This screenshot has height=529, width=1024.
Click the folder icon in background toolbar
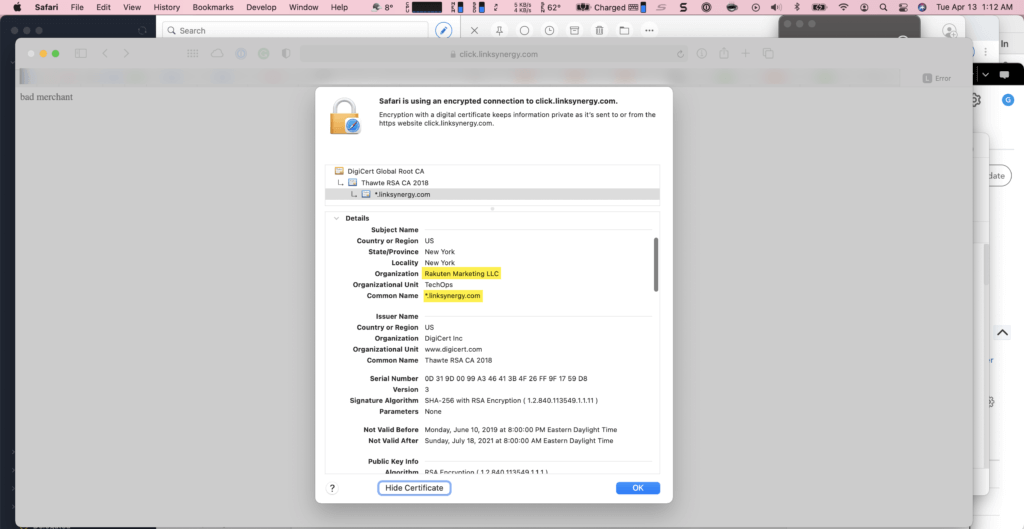click(x=624, y=31)
